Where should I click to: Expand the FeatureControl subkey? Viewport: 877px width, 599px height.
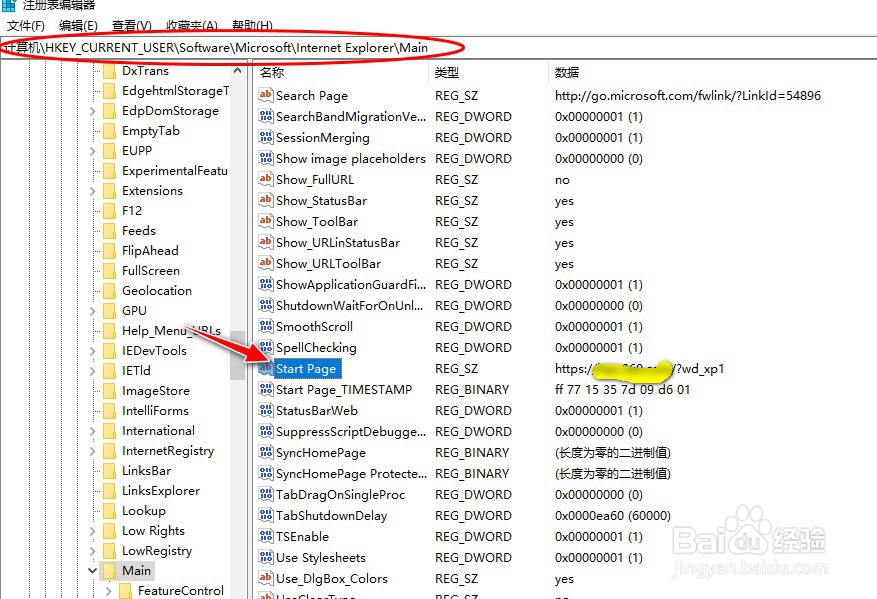pos(109,591)
